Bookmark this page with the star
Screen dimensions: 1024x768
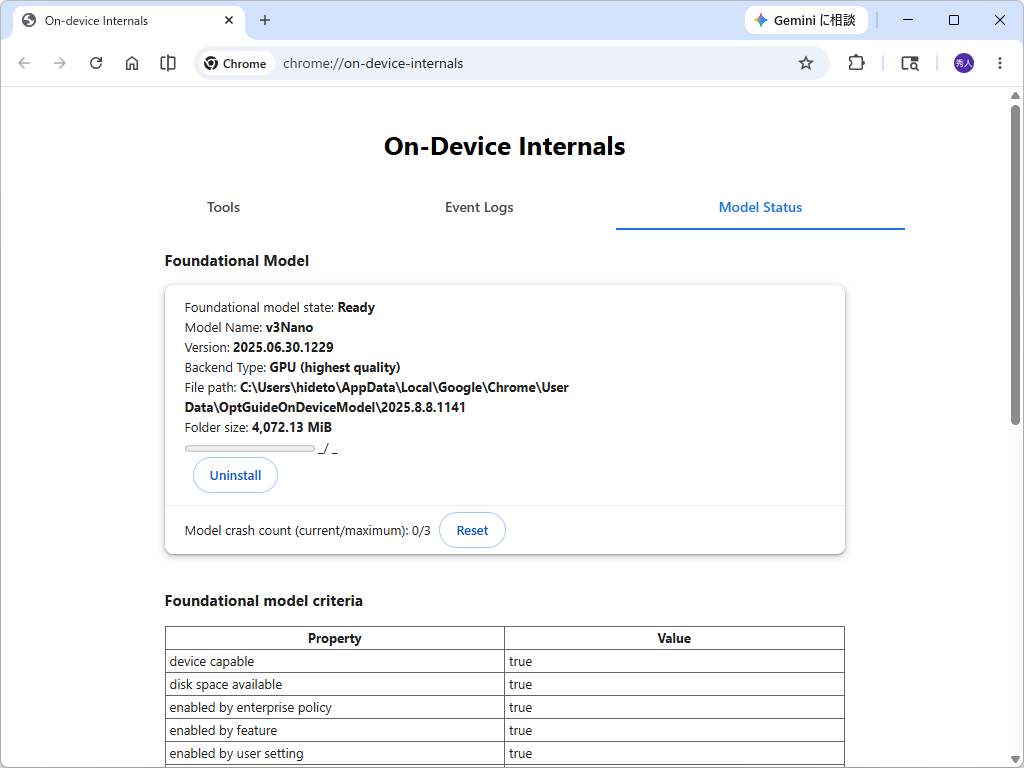(806, 63)
